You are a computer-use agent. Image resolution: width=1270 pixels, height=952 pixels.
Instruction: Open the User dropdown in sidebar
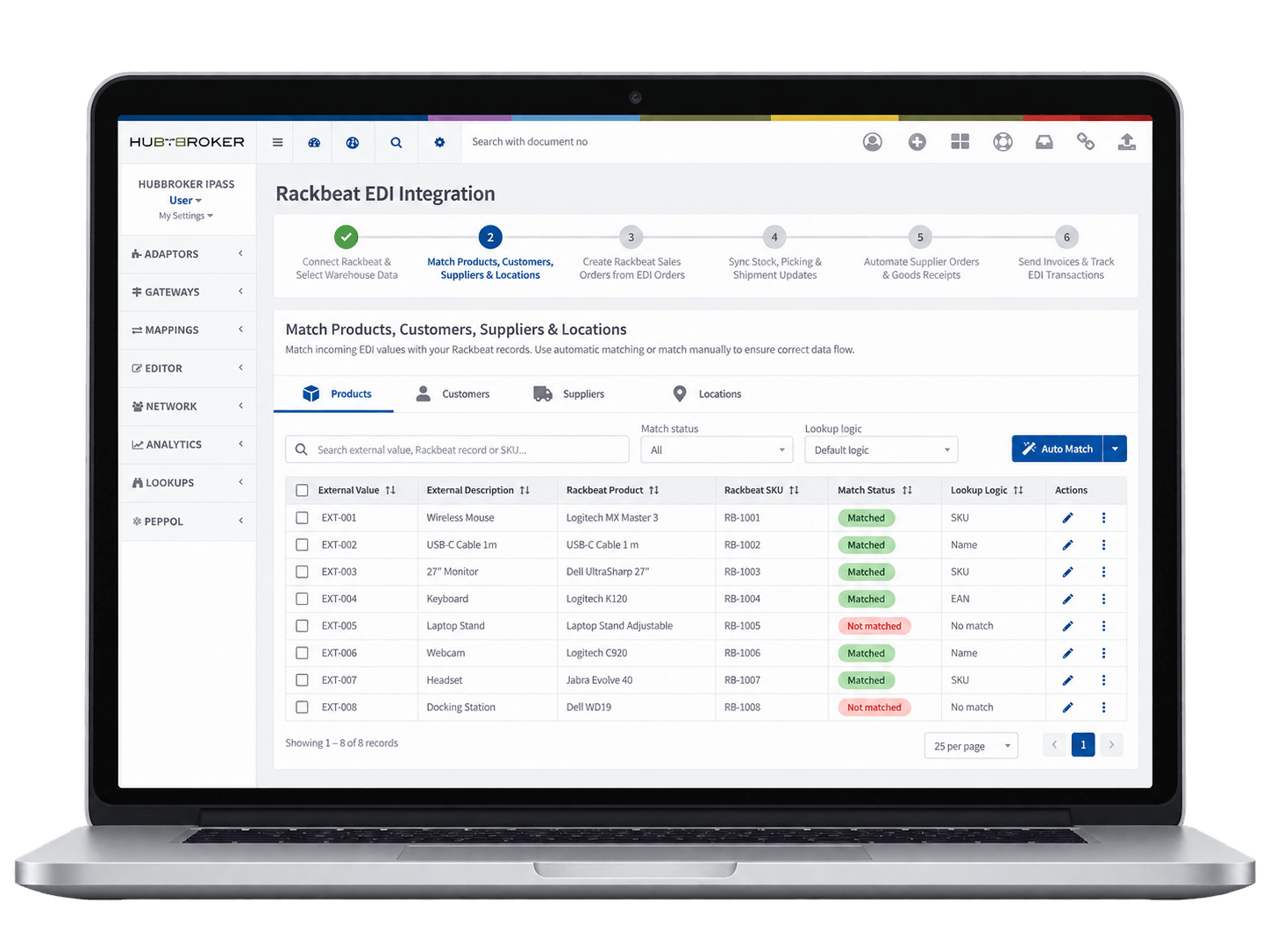(x=185, y=201)
